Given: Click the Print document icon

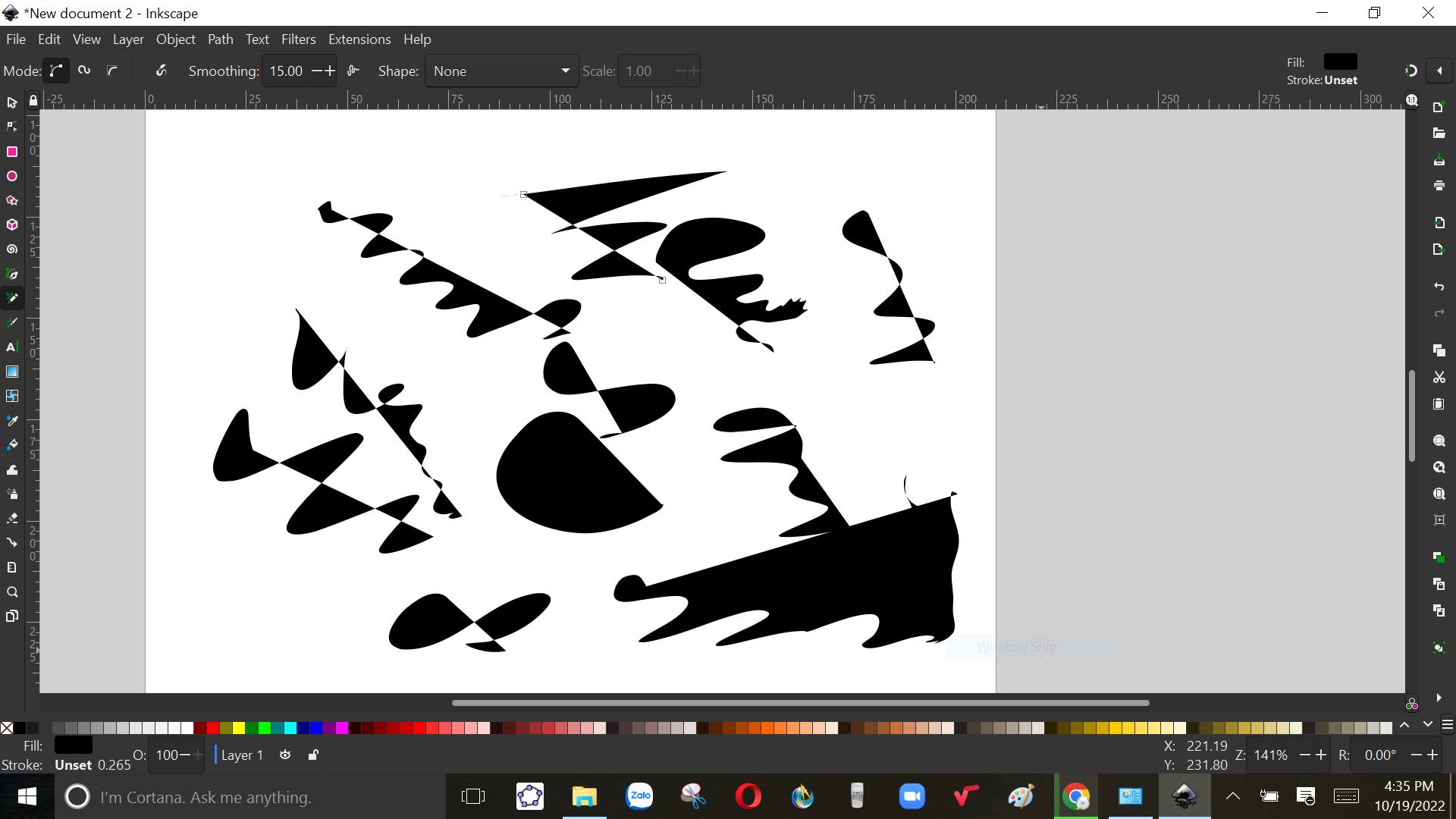Looking at the screenshot, I should (x=1439, y=185).
